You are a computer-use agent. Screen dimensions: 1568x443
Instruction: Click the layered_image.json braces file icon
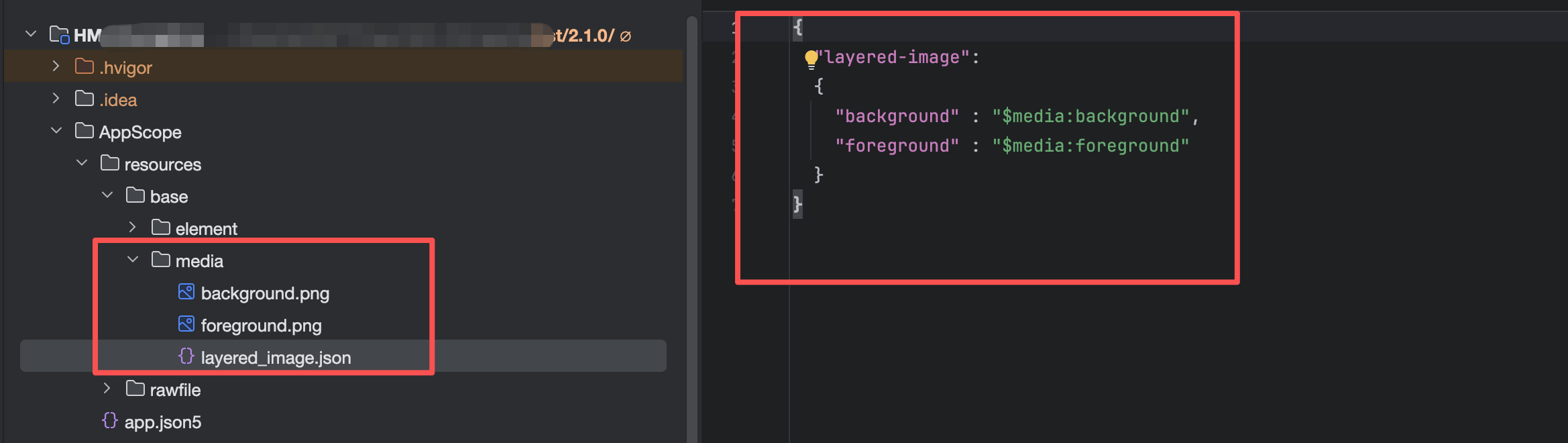(186, 356)
